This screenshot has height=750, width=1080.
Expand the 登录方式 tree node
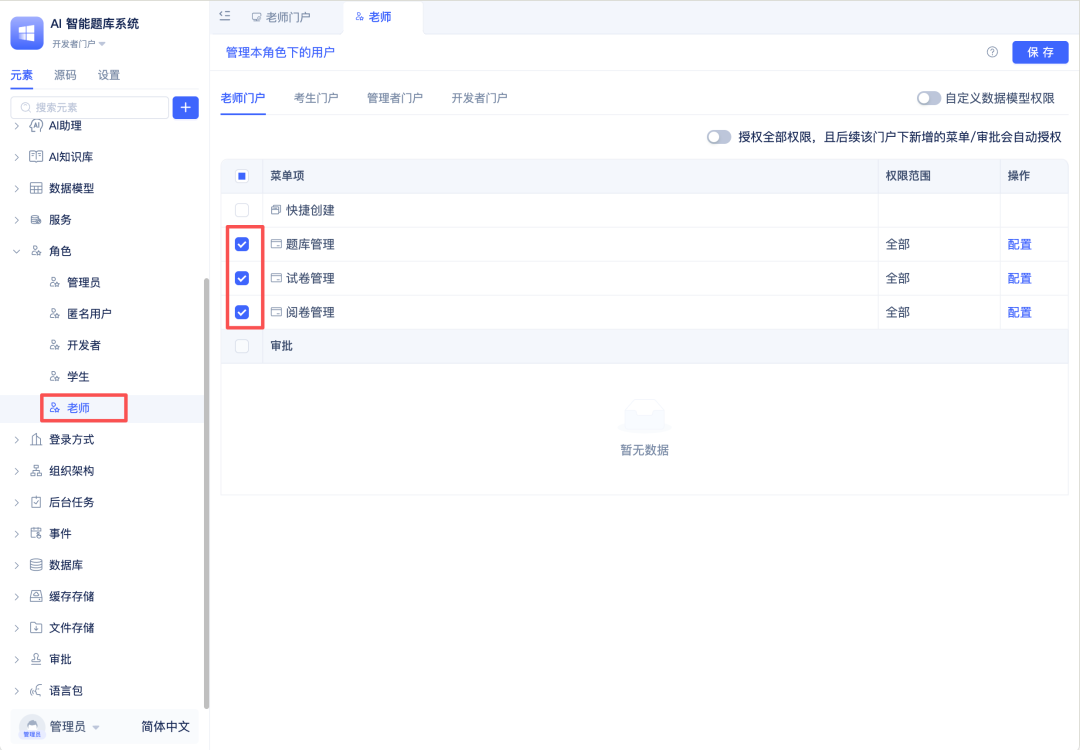(x=16, y=440)
